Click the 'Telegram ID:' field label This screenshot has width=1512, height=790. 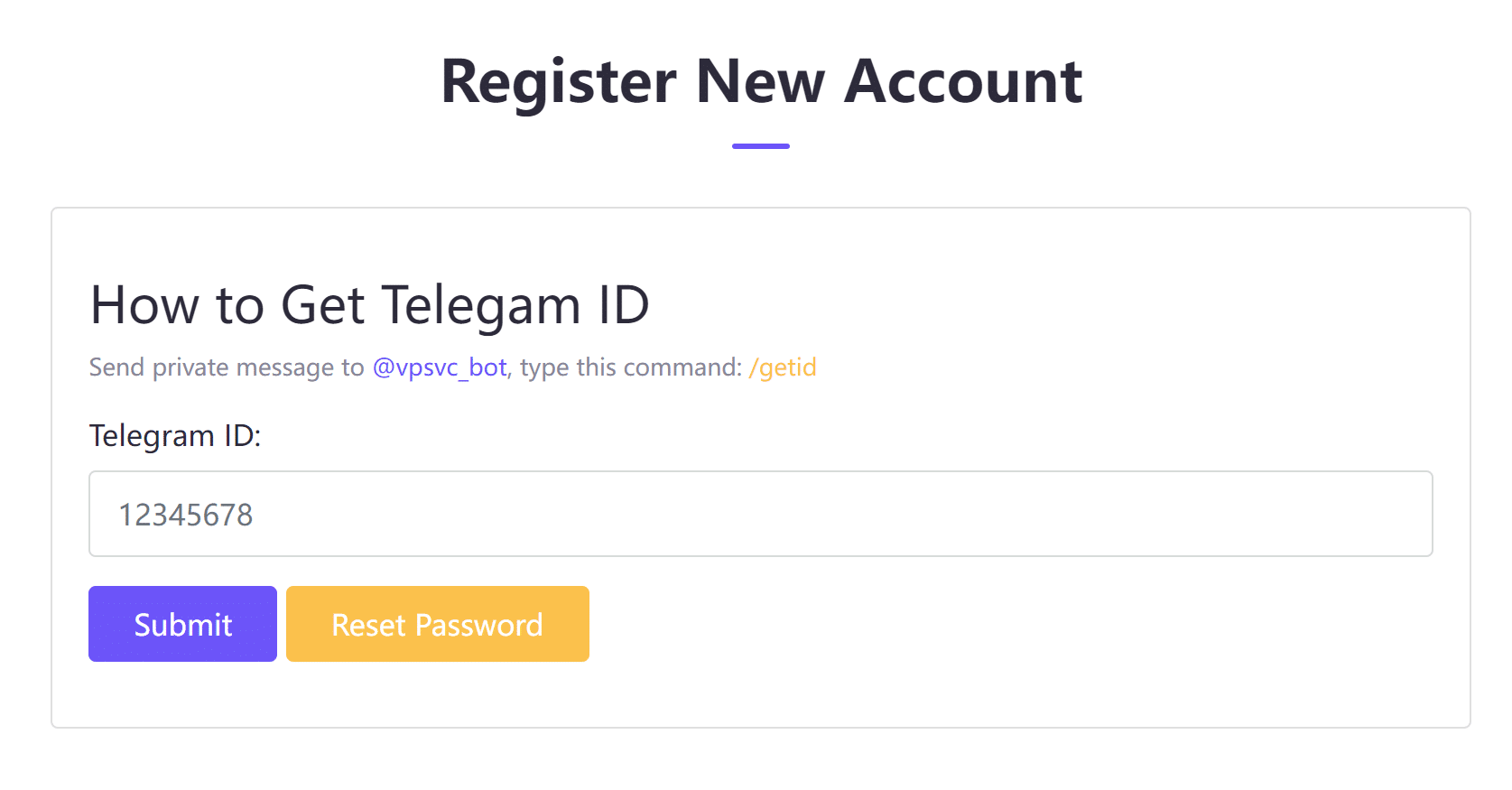click(175, 436)
